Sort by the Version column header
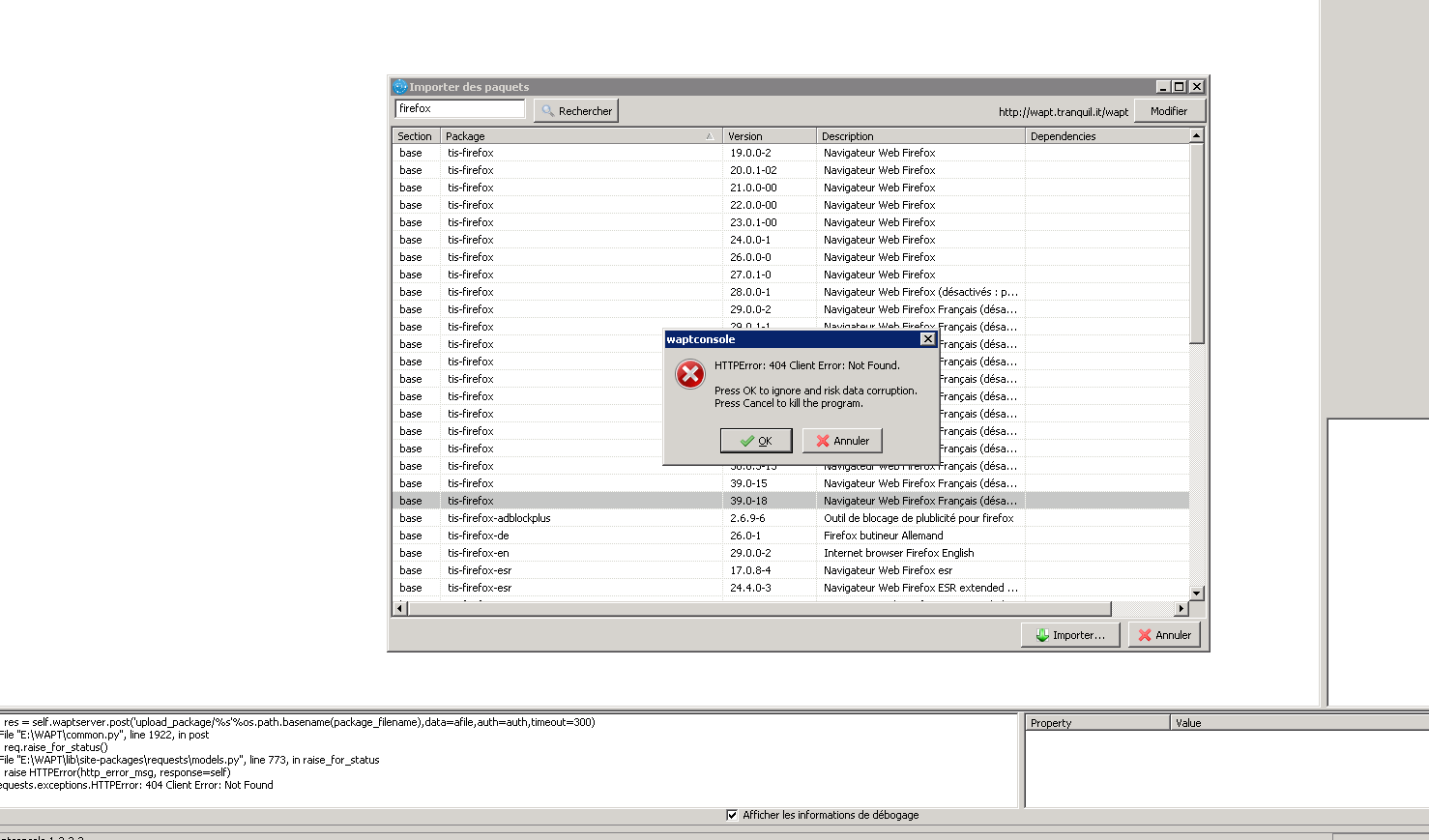This screenshot has height=840, width=1429. pyautogui.click(x=770, y=136)
